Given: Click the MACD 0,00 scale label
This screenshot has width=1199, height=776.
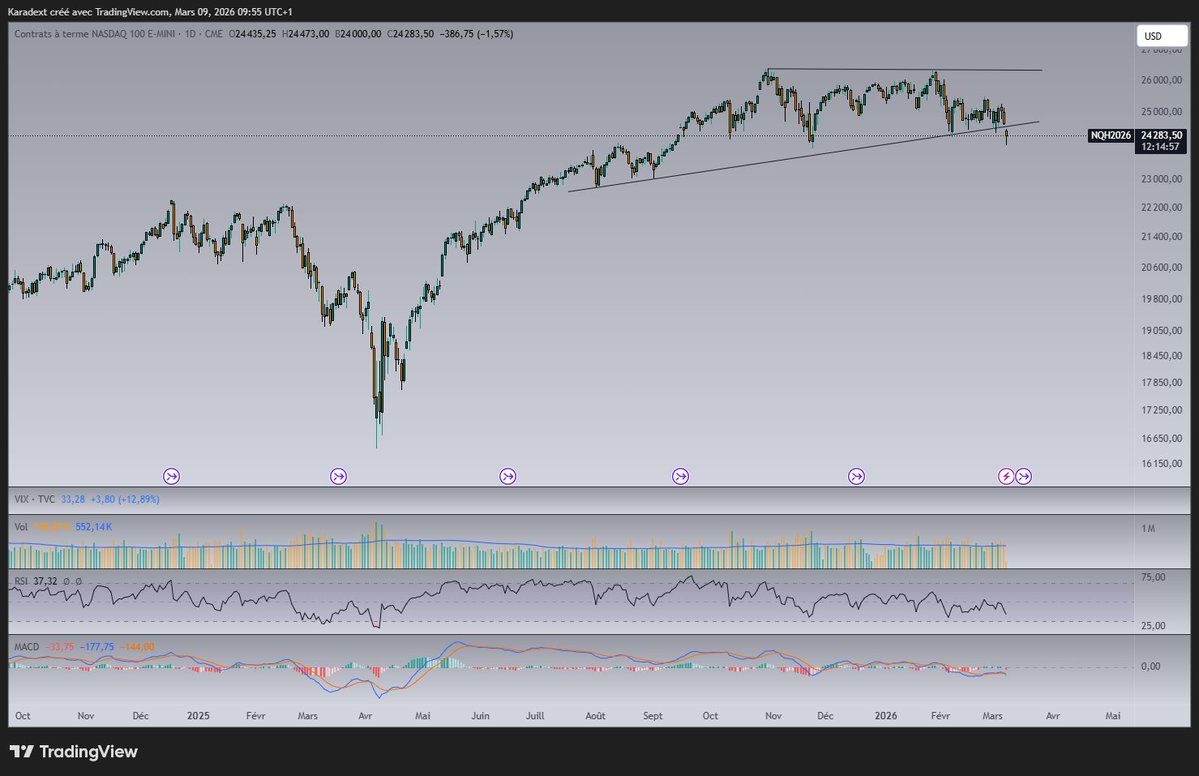Looking at the screenshot, I should pos(1151,667).
